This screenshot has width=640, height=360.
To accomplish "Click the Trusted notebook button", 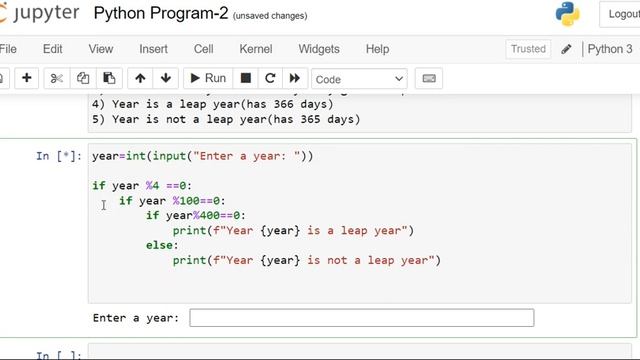I will point(528,49).
